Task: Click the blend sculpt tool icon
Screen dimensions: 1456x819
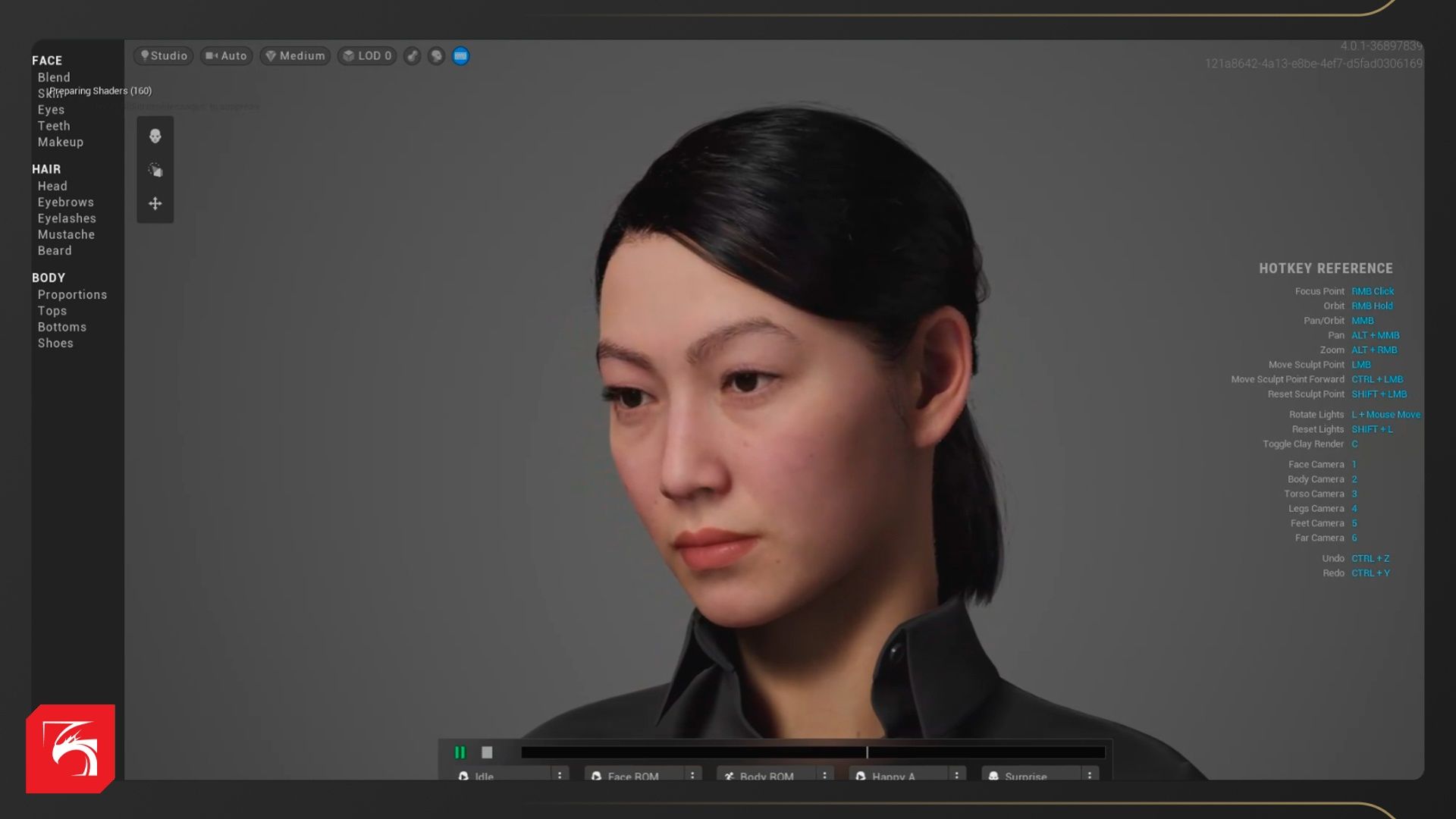Action: pyautogui.click(x=155, y=170)
